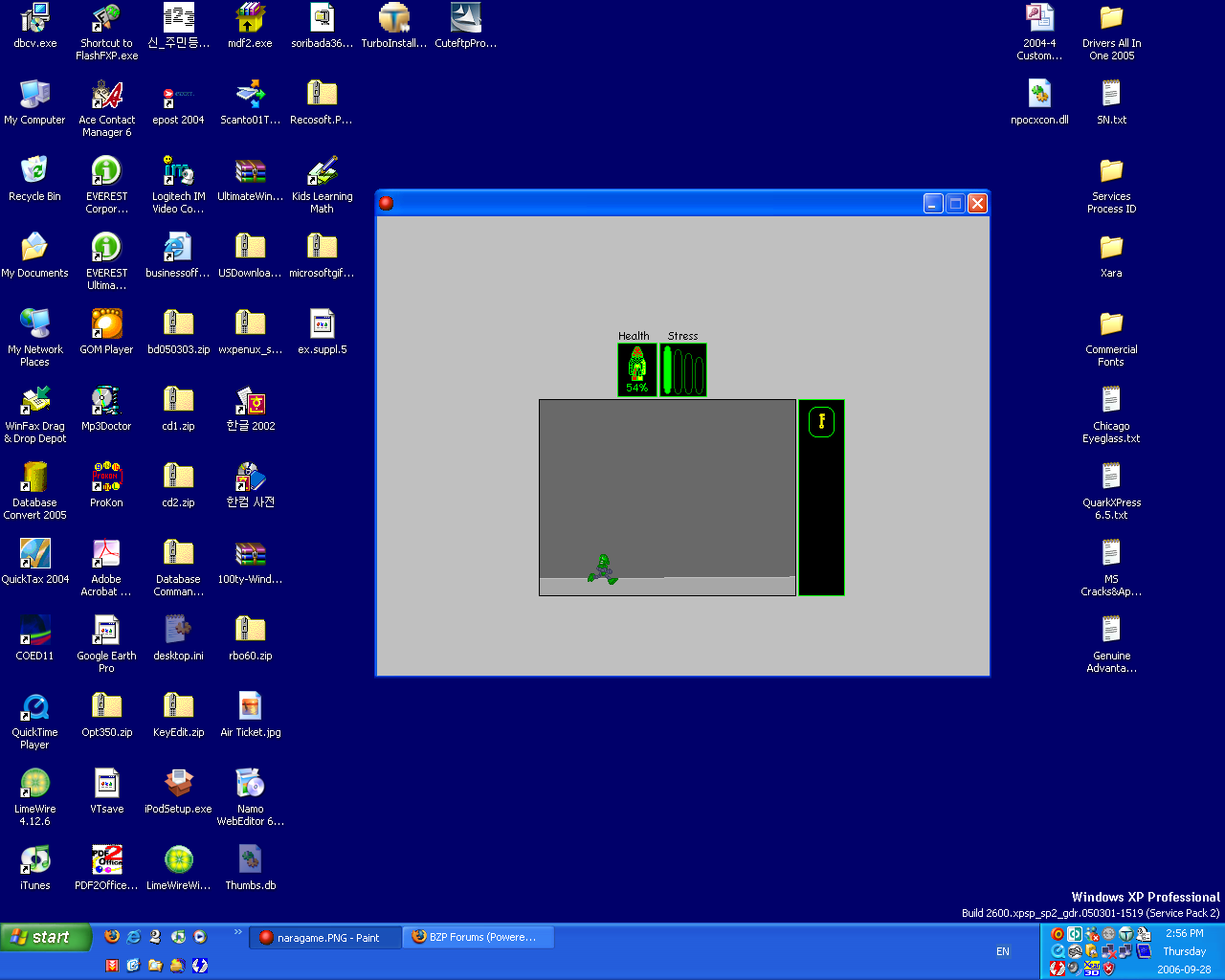Viewport: 1225px width, 980px height.
Task: Select the GOM Player shortcut
Action: [106, 332]
